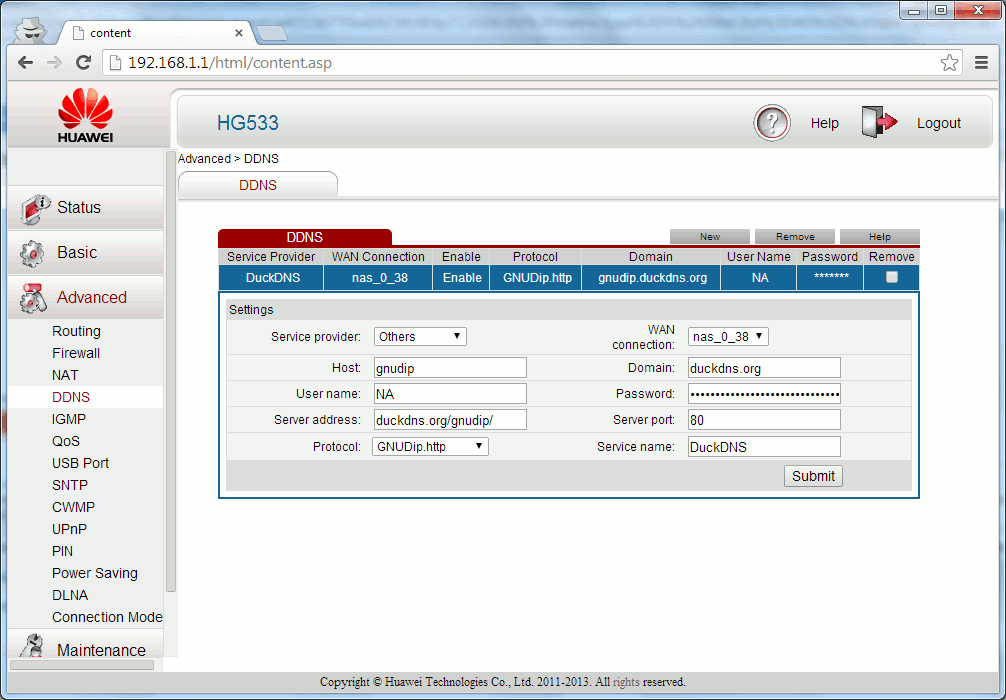
Task: Click the Huawei logo
Action: click(85, 115)
